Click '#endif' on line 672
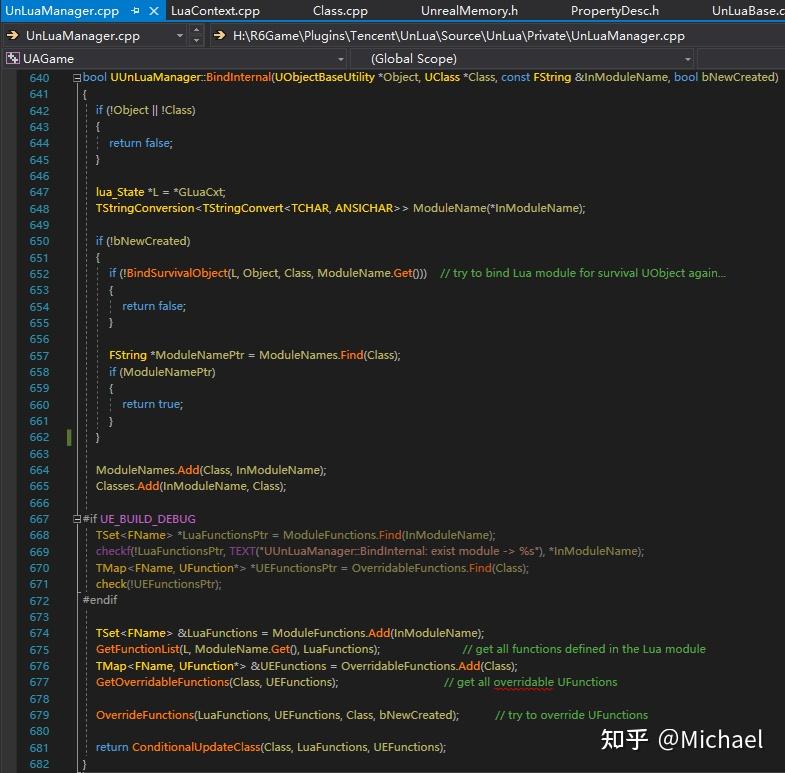785x773 pixels. (x=100, y=599)
